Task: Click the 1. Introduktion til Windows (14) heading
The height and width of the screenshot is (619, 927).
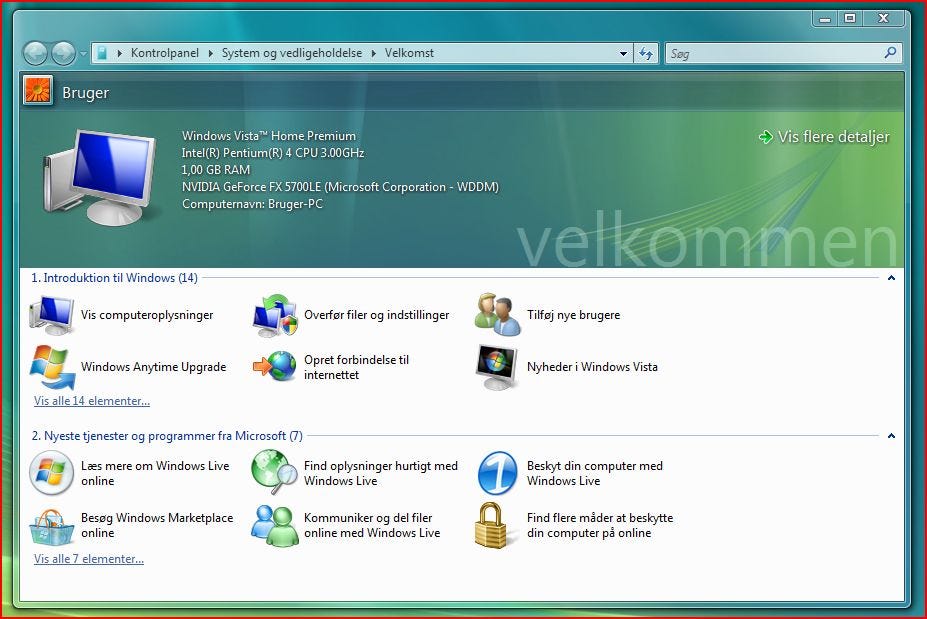Action: click(114, 278)
